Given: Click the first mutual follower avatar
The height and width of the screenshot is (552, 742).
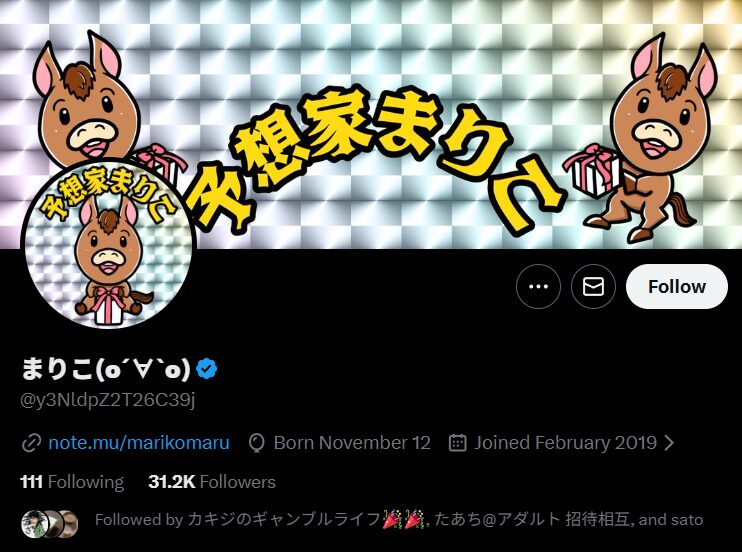Looking at the screenshot, I should (x=35, y=524).
